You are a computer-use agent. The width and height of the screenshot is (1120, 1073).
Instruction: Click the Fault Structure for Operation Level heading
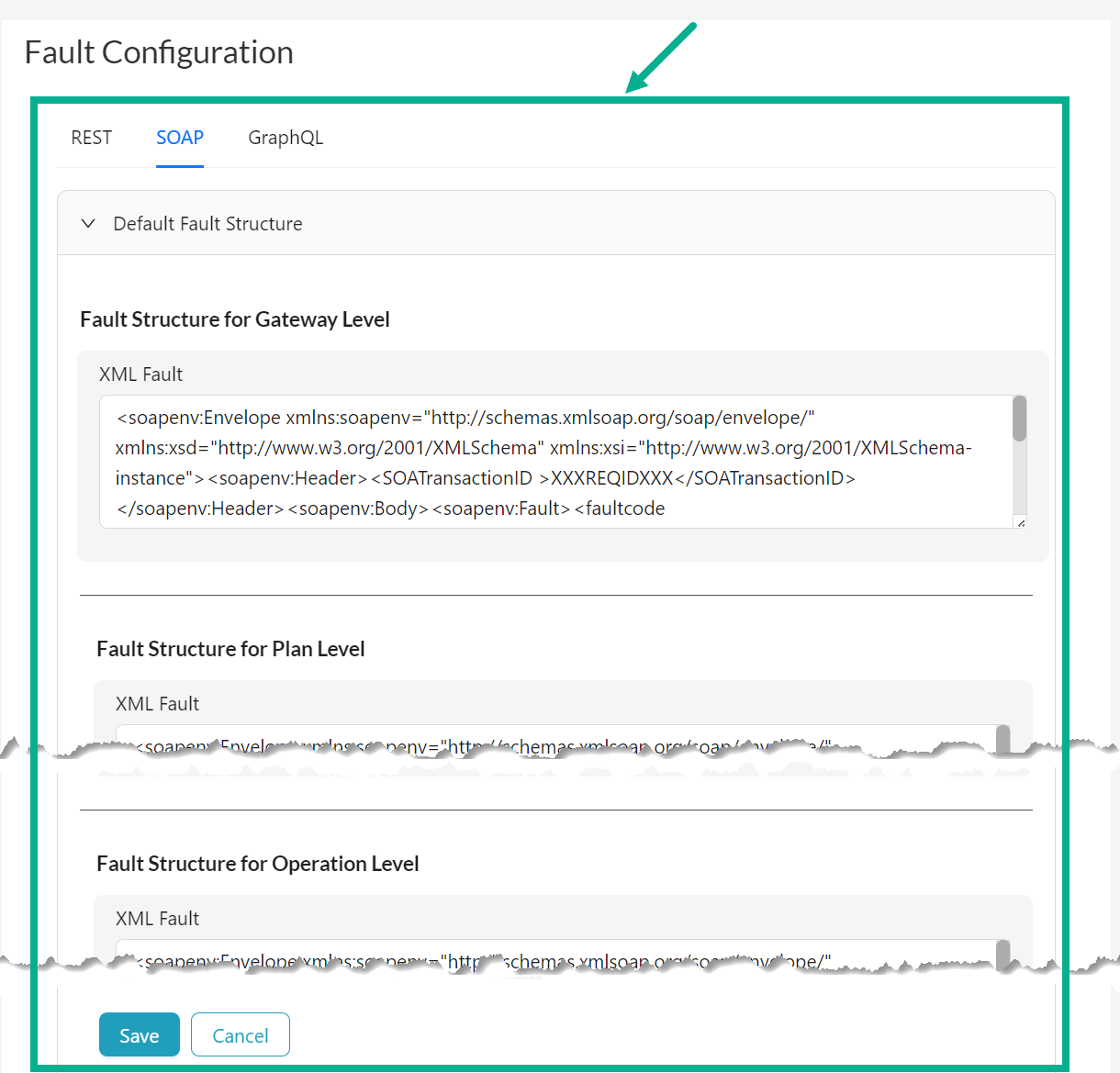[258, 863]
